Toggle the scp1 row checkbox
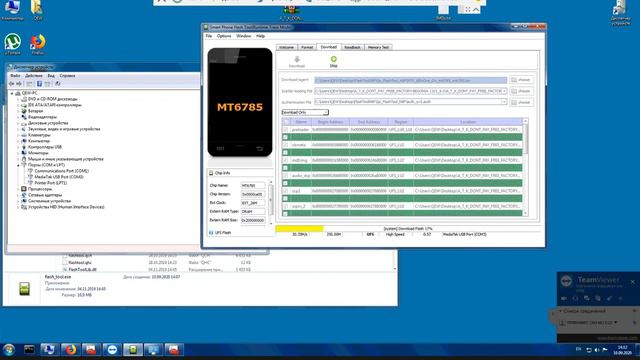Screen dimensions: 640x360 (286, 191)
